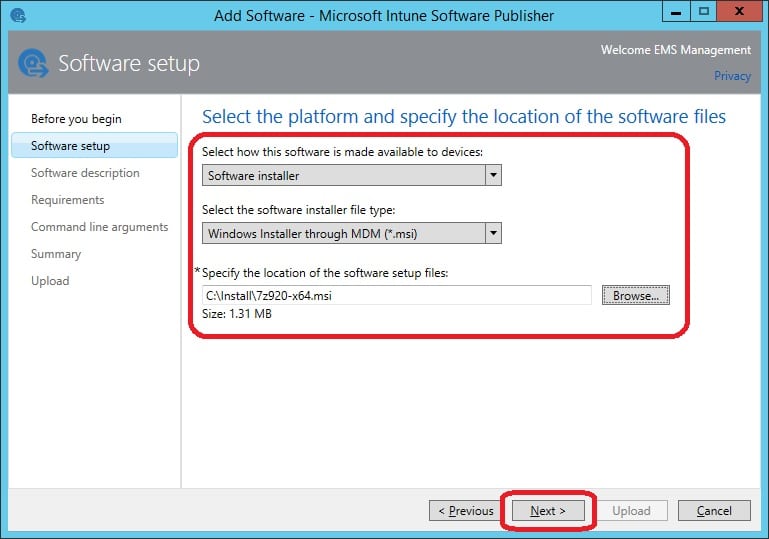Click the page heading 'Select the platform and specify'
Viewport: 769px width, 539px height.
[x=464, y=117]
